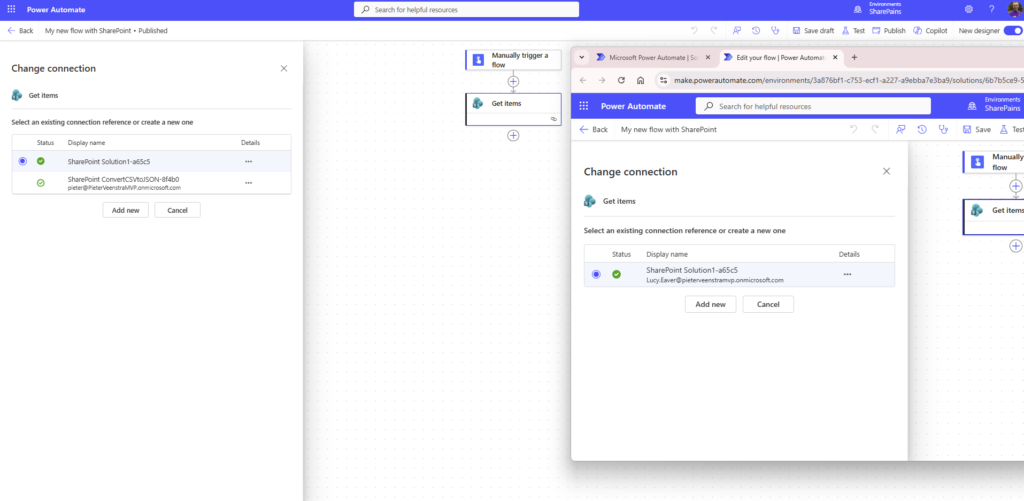The height and width of the screenshot is (501, 1024).
Task: Go Back in the background window
Action: coord(20,30)
